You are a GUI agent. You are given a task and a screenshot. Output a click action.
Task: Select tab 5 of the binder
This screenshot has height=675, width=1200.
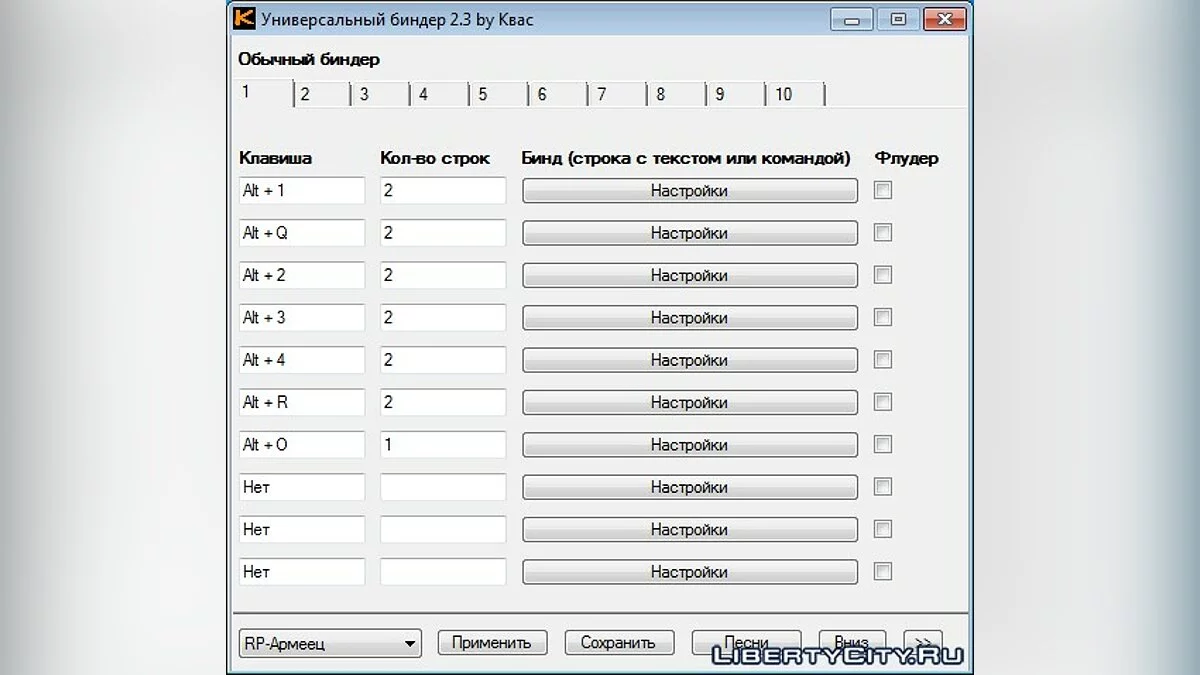[483, 94]
